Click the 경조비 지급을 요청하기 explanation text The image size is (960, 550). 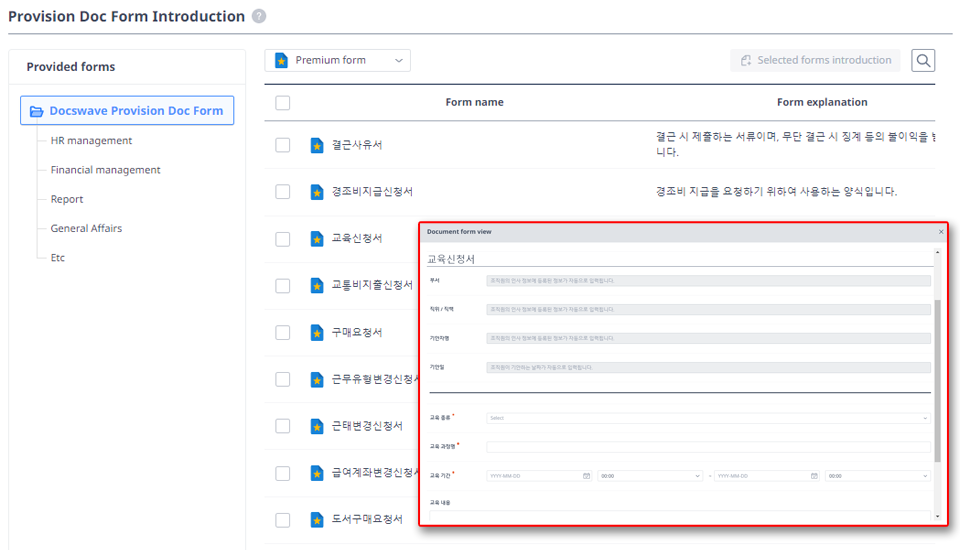(x=776, y=192)
